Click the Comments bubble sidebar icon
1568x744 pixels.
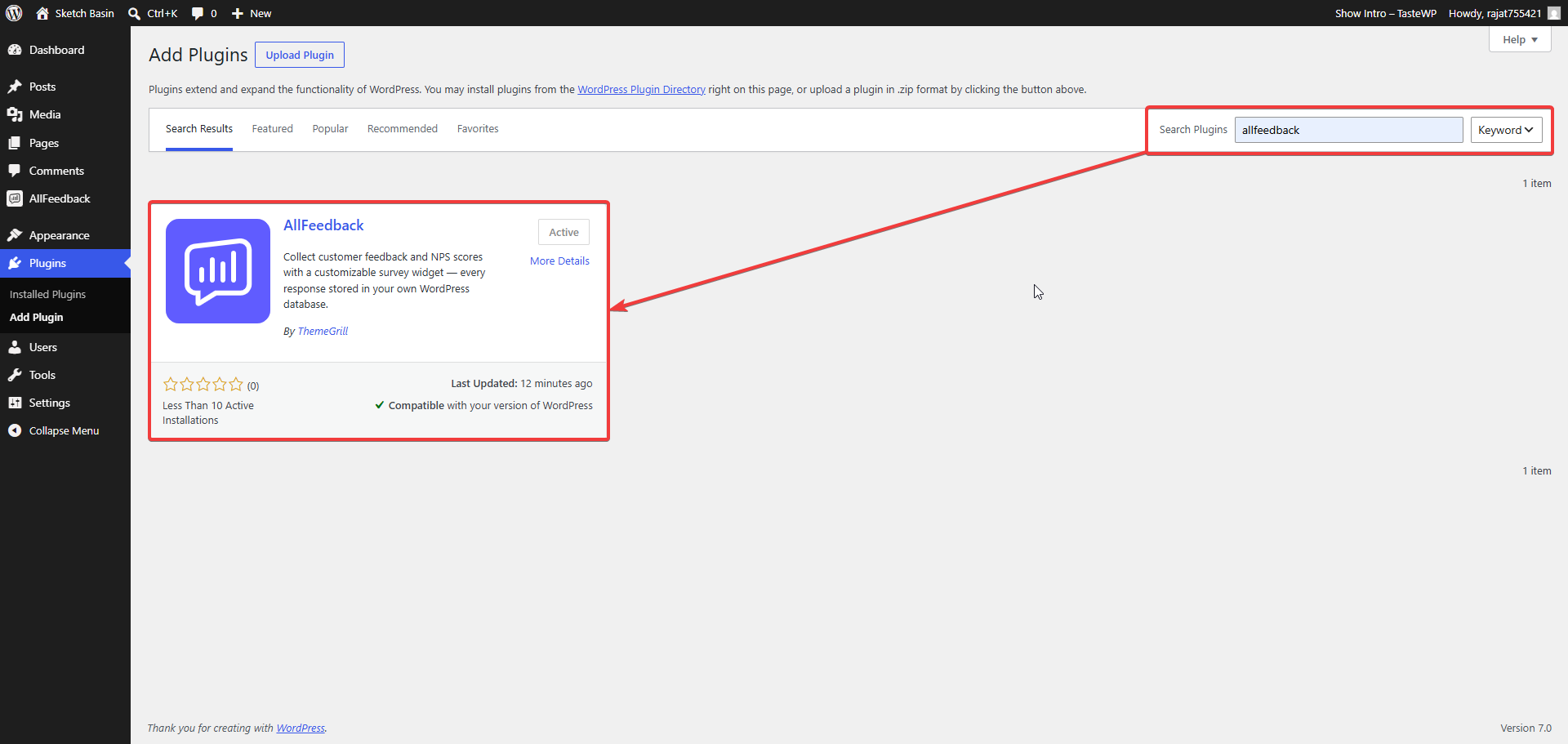[15, 171]
